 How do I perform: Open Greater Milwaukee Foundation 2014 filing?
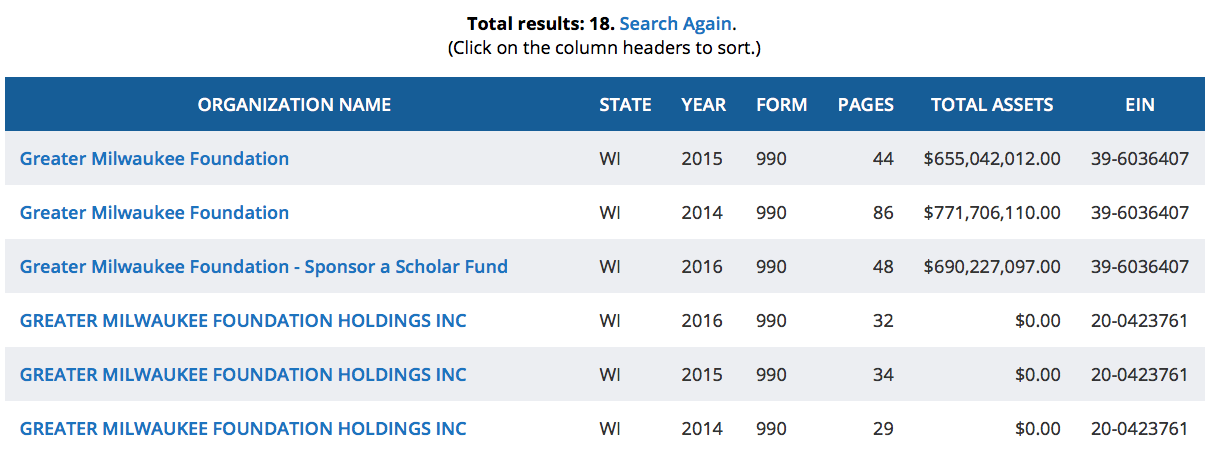pyautogui.click(x=154, y=213)
